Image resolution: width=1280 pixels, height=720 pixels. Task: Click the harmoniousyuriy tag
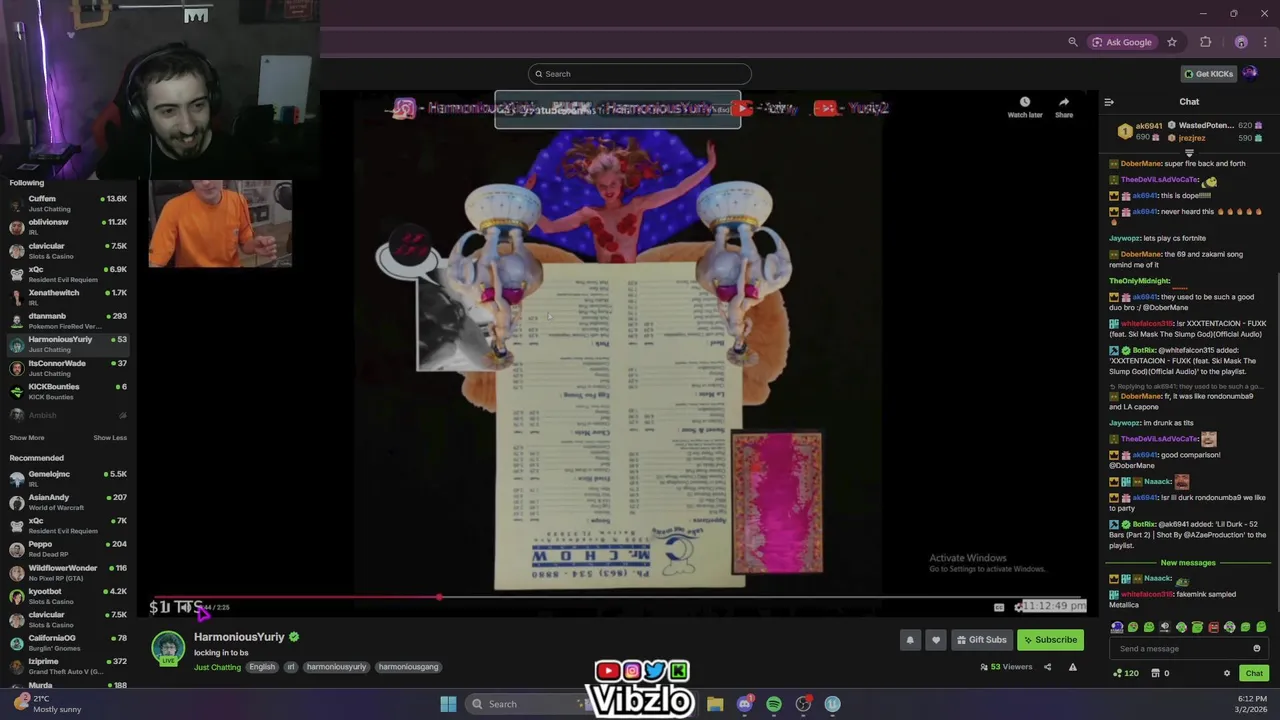tap(337, 667)
